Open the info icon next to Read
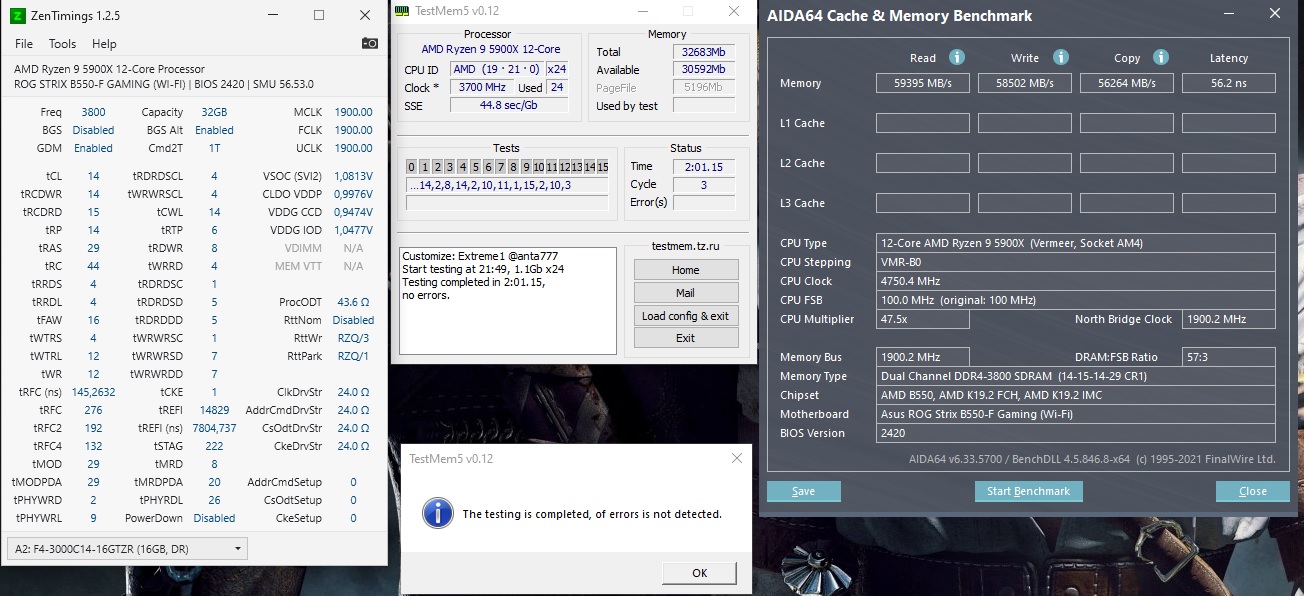Image resolution: width=1304 pixels, height=596 pixels. [x=957, y=58]
